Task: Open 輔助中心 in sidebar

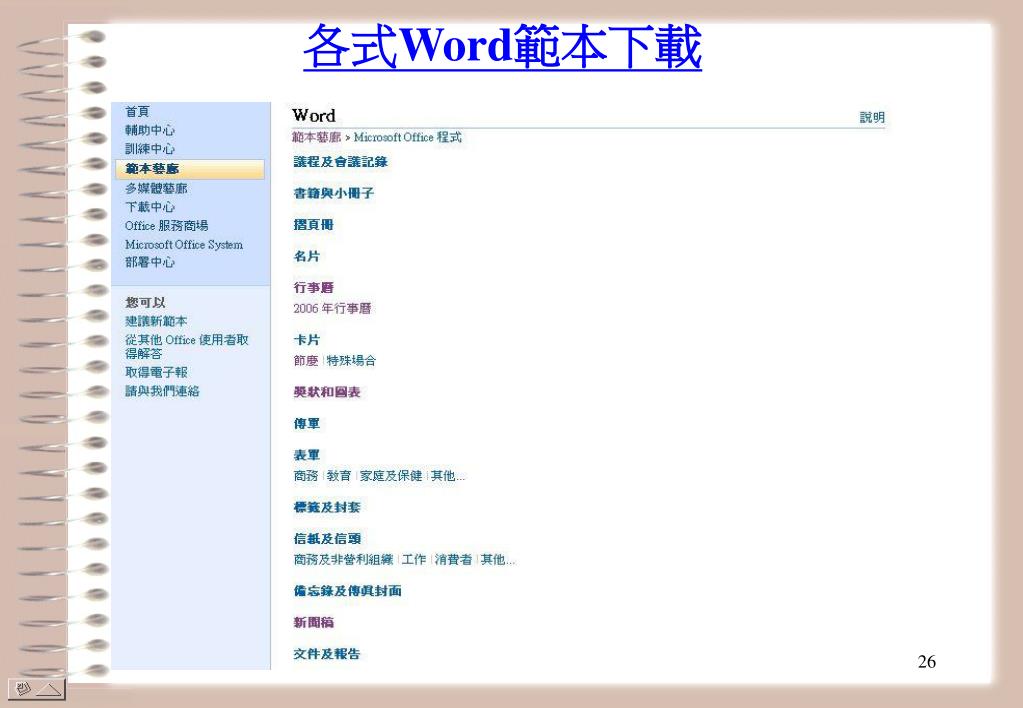Action: (x=149, y=131)
